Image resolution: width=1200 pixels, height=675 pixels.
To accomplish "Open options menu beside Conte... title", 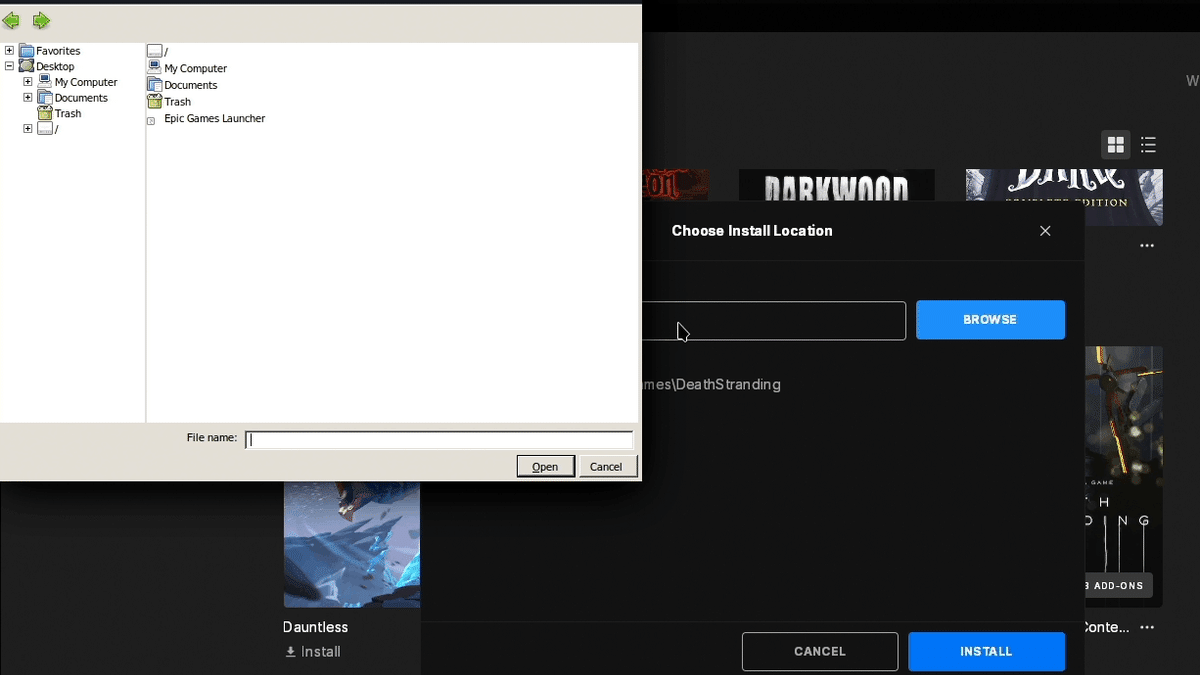I will [1147, 628].
